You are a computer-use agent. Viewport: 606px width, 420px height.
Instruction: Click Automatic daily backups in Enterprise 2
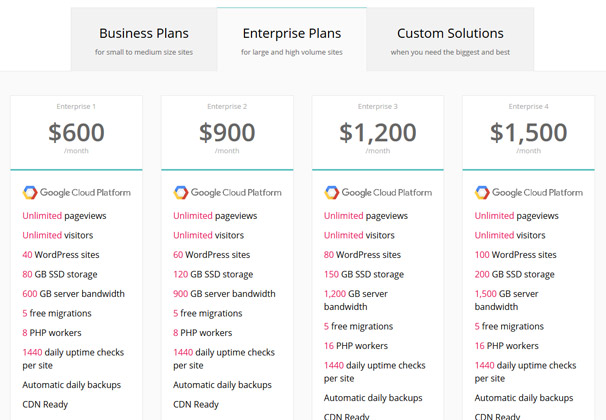pos(222,385)
